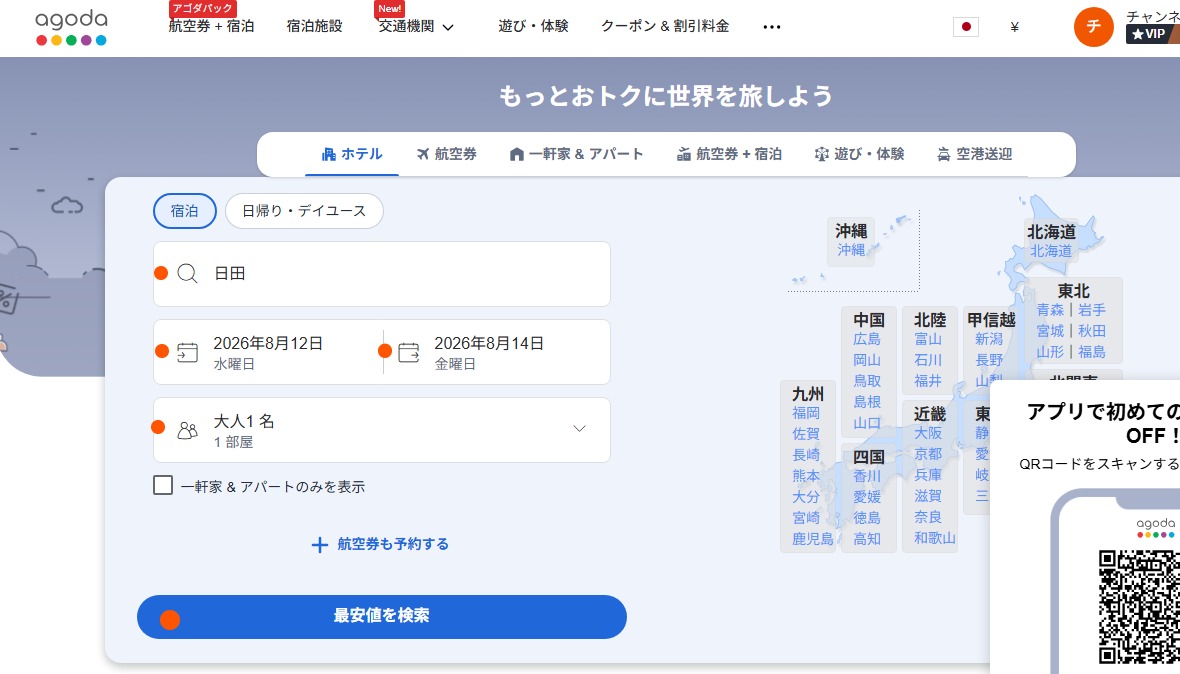The image size is (1180, 674).
Task: Select 沖縄 prefecture link on map
Action: click(x=851, y=250)
